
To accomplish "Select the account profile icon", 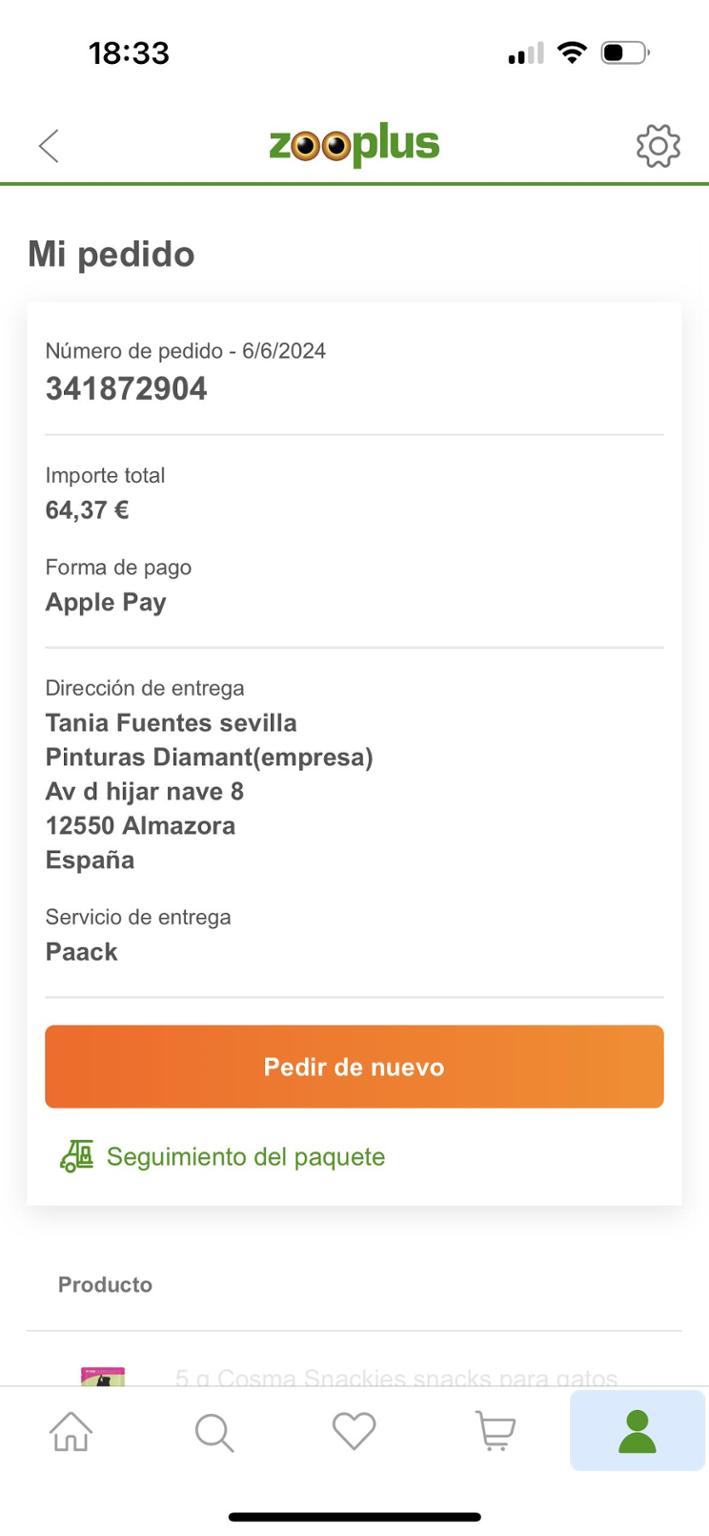I will [637, 1431].
